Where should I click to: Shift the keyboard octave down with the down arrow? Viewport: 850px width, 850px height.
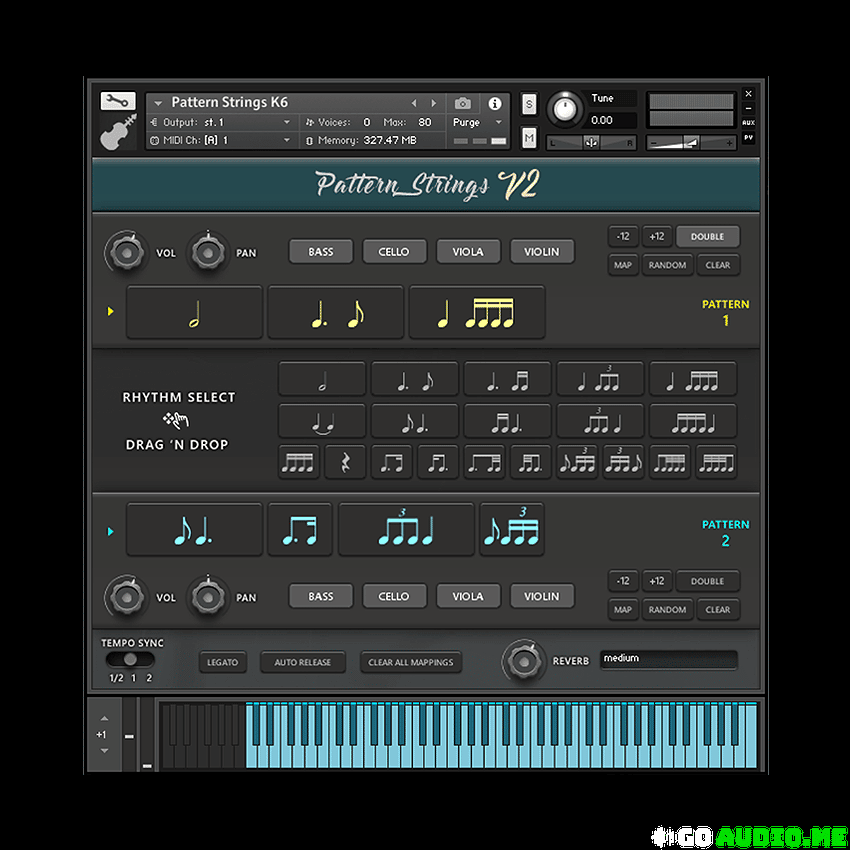pyautogui.click(x=105, y=751)
